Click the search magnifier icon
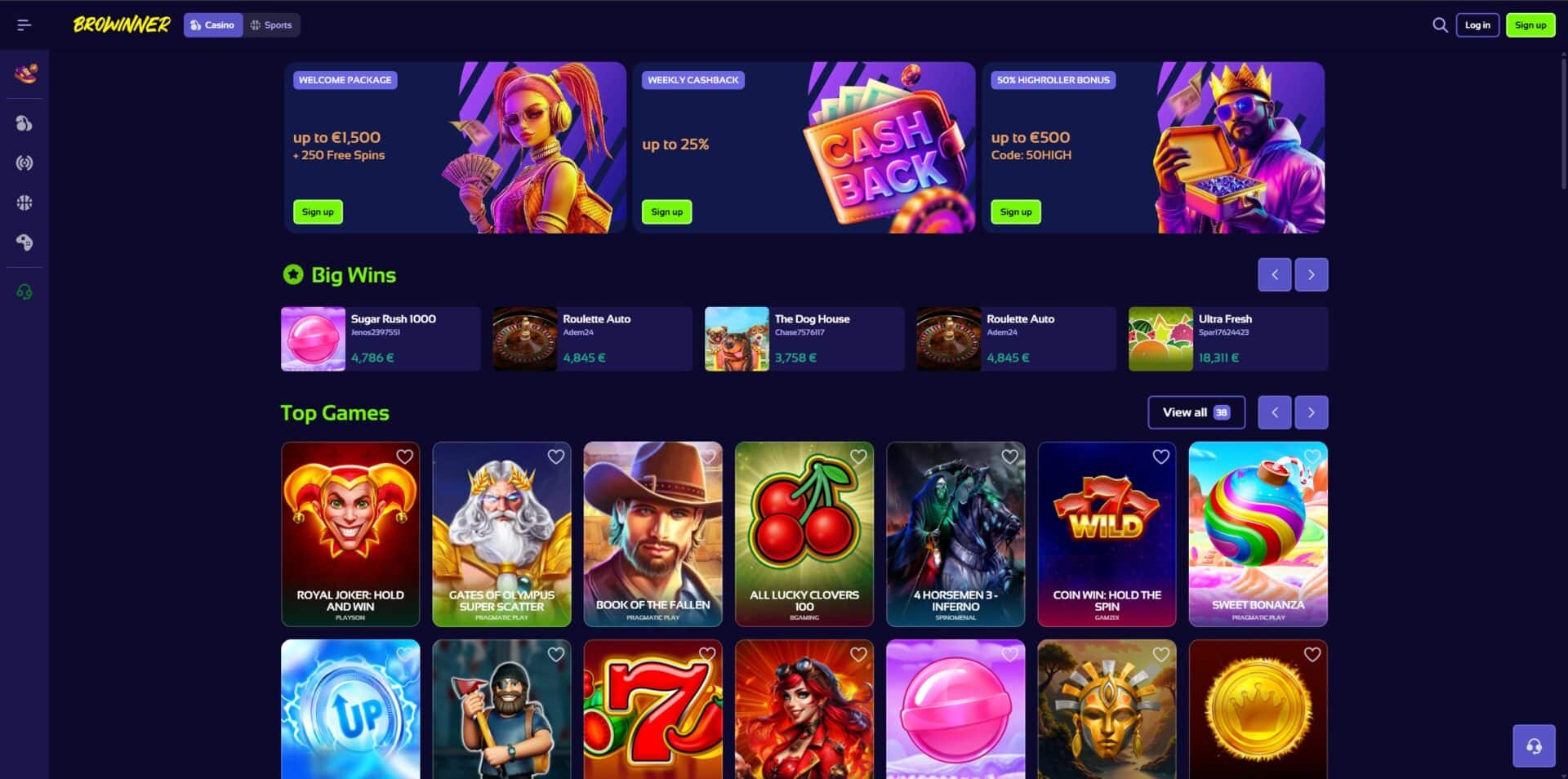 tap(1440, 25)
